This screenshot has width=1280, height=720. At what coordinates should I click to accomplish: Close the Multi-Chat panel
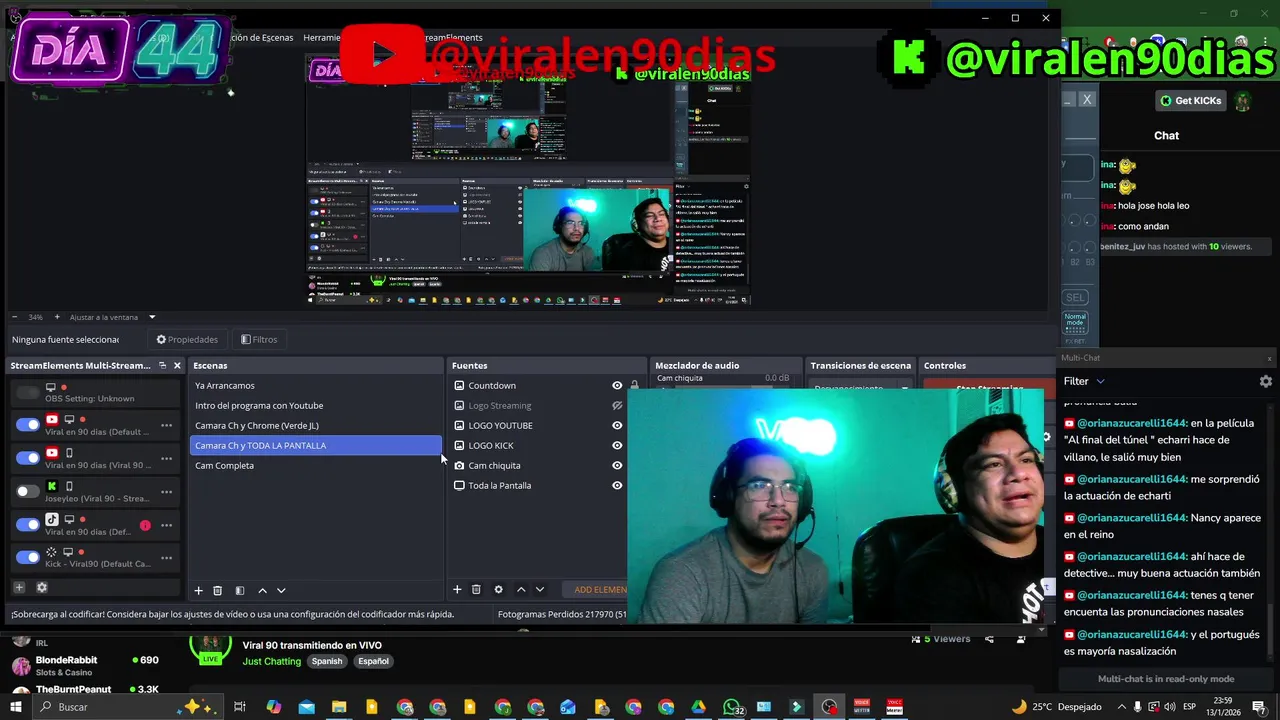tap(1269, 358)
